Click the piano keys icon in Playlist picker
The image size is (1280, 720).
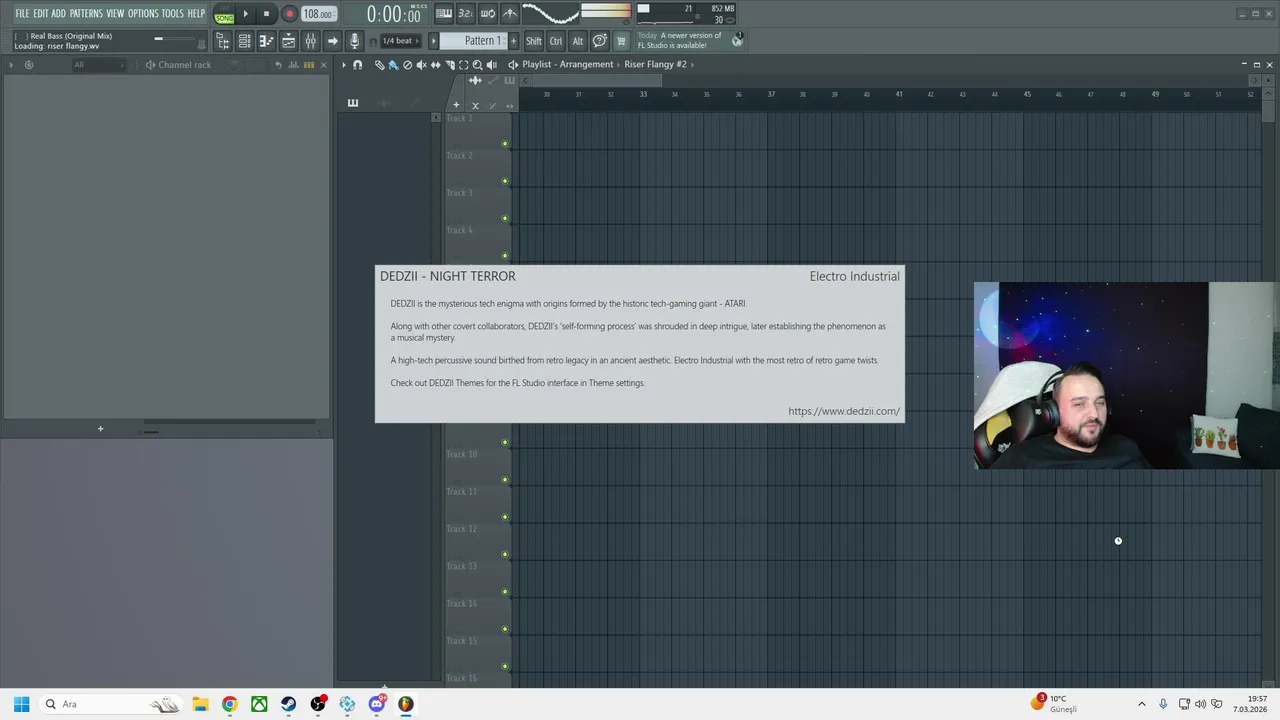[x=352, y=102]
